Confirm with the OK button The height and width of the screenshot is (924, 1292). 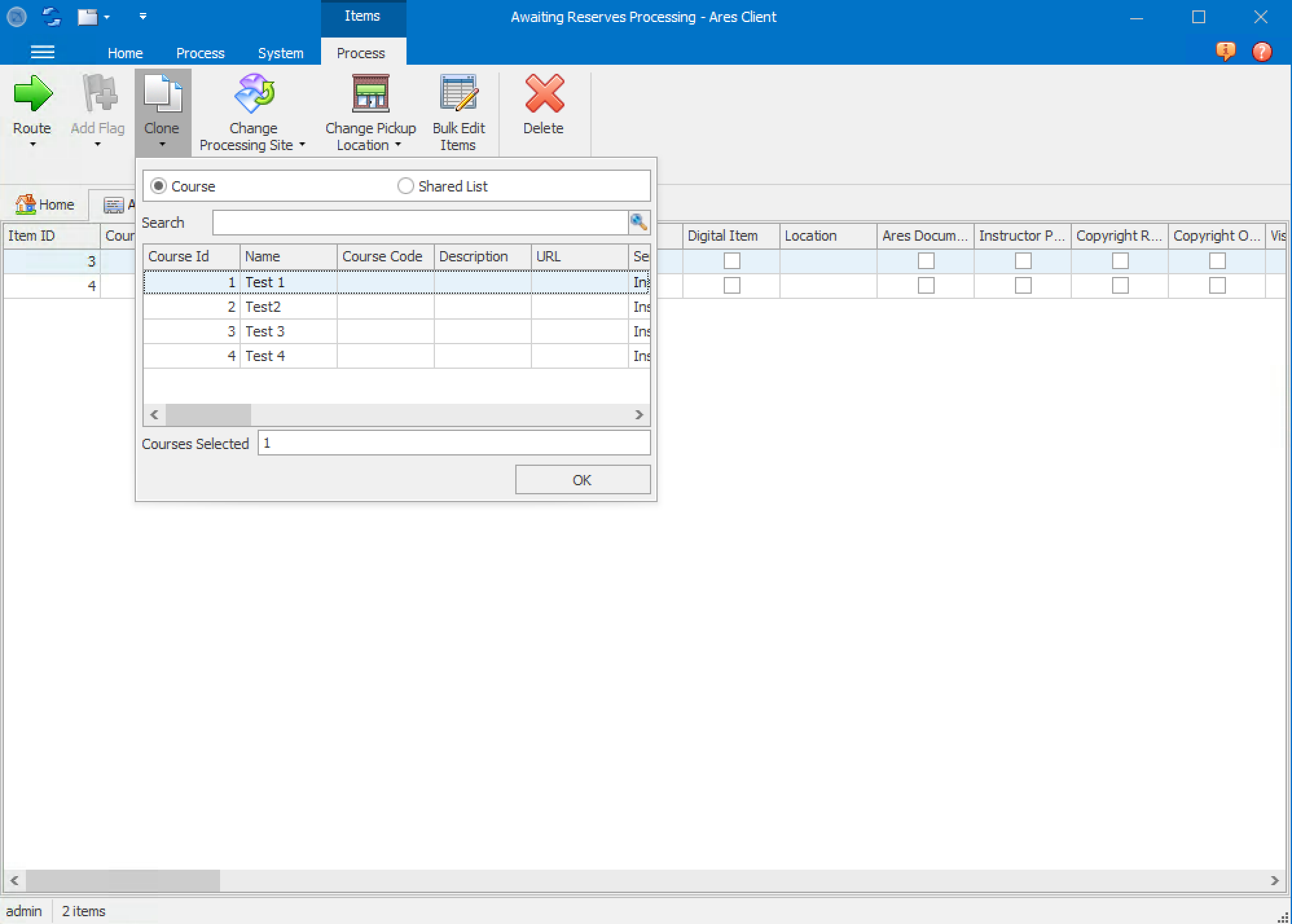[x=581, y=479]
